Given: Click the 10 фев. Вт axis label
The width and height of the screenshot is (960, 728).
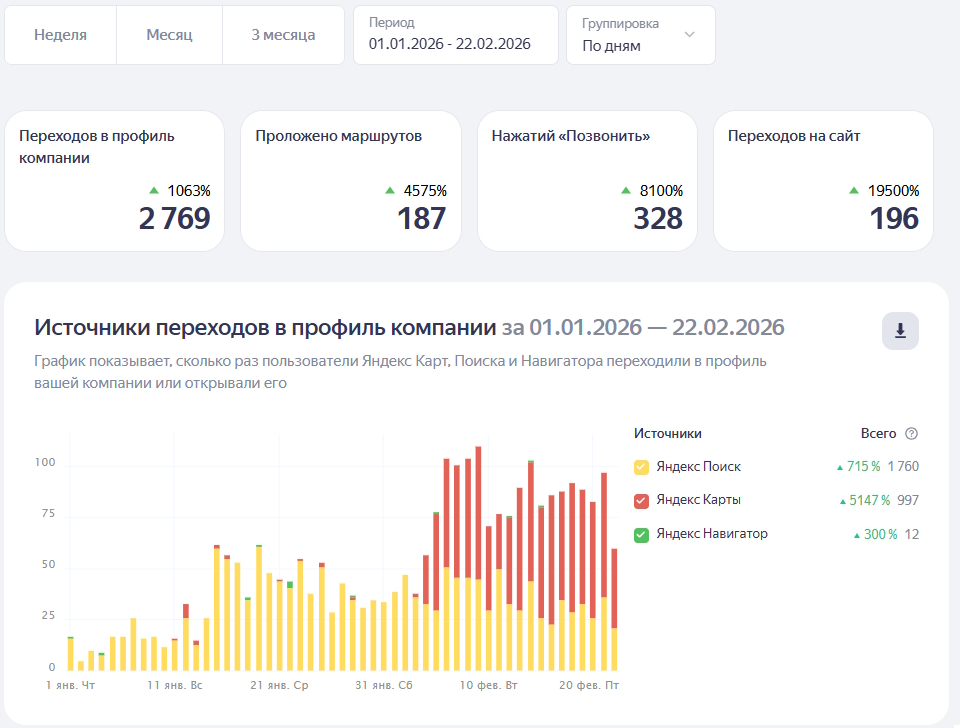Looking at the screenshot, I should coord(489,685).
